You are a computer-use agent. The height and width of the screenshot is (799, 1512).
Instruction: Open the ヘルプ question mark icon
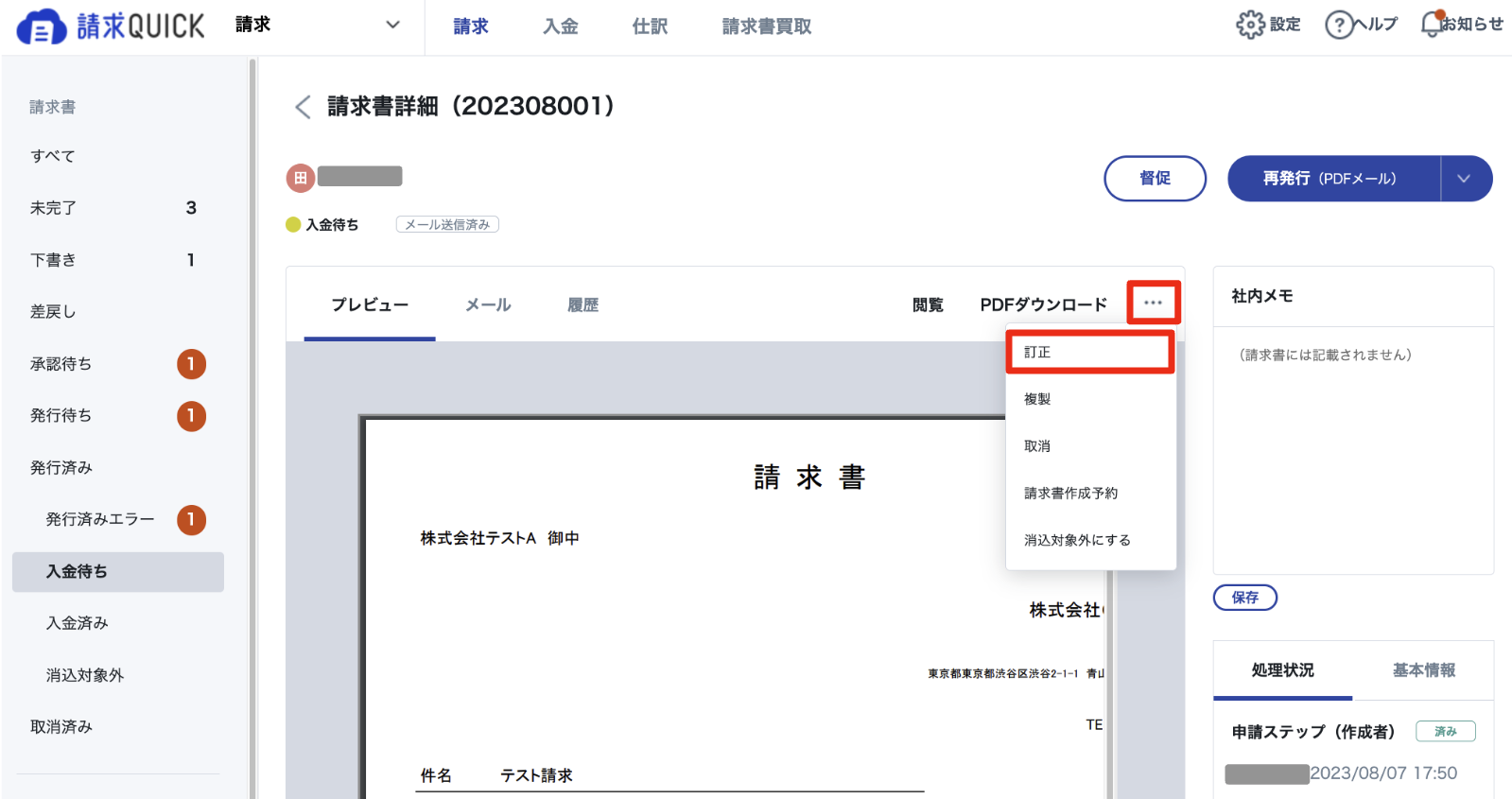(x=1339, y=25)
